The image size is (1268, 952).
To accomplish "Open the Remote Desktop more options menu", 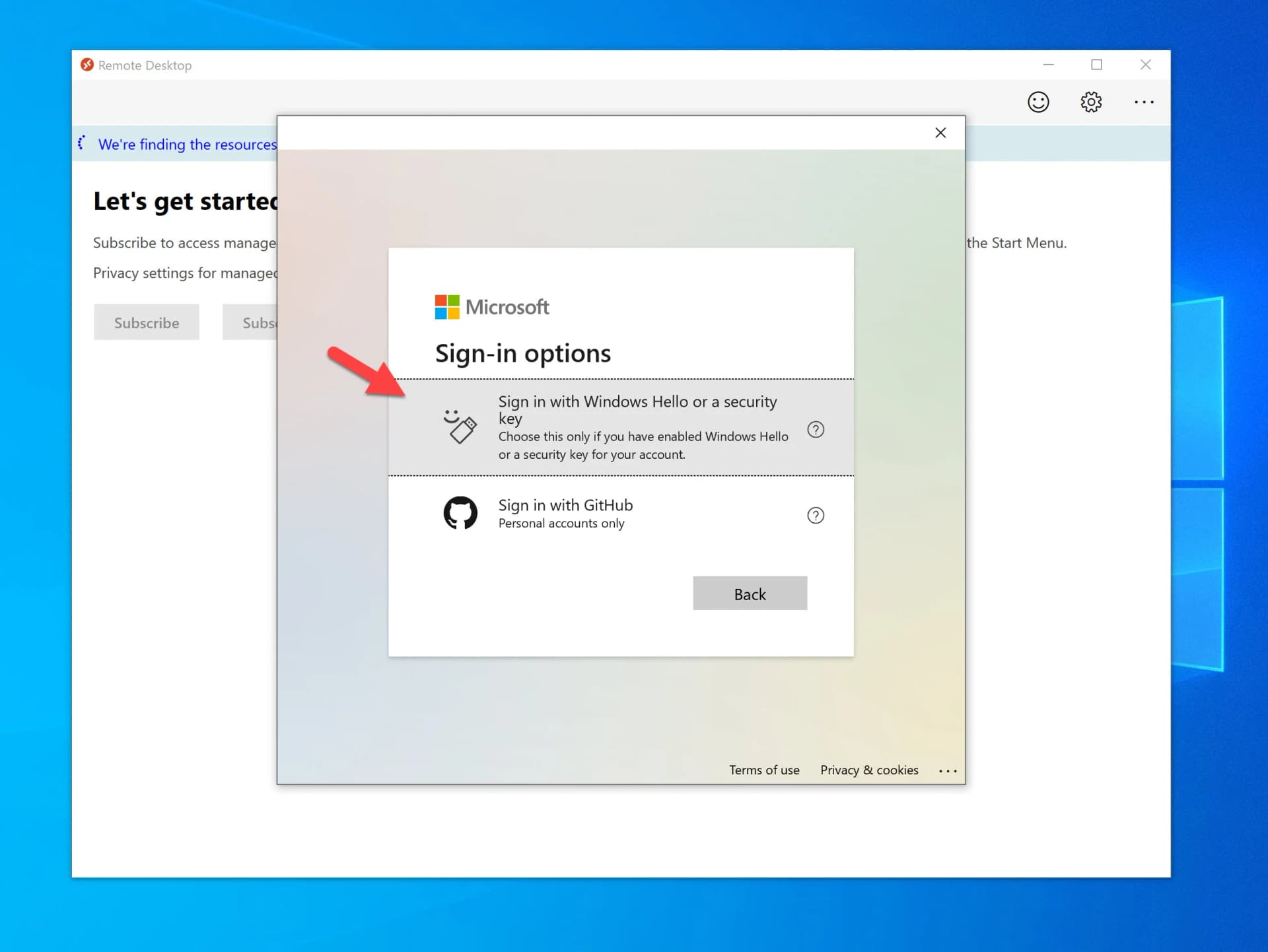I will tap(1144, 102).
